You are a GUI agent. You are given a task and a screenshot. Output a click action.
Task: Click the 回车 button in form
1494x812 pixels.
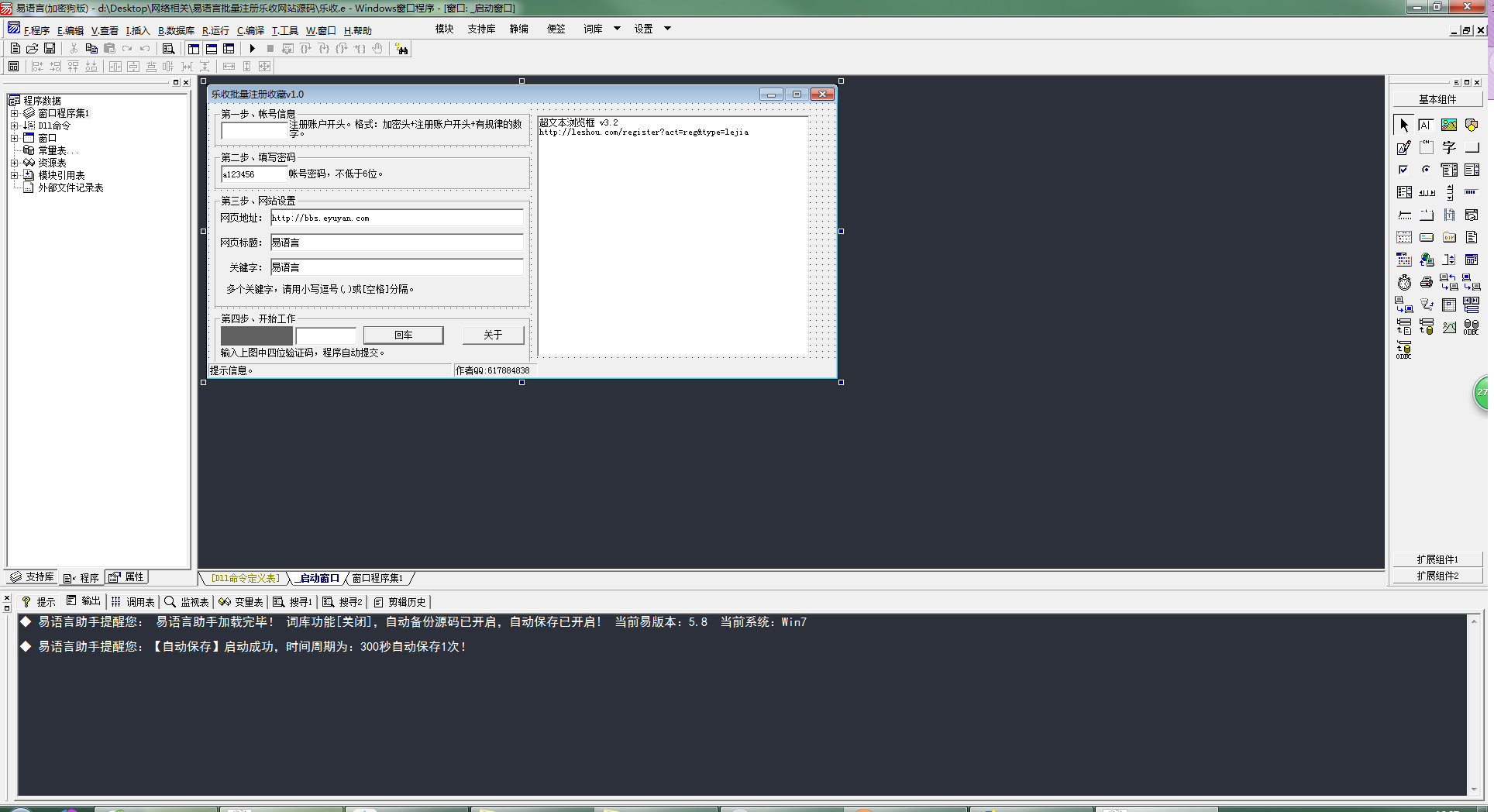click(x=403, y=335)
